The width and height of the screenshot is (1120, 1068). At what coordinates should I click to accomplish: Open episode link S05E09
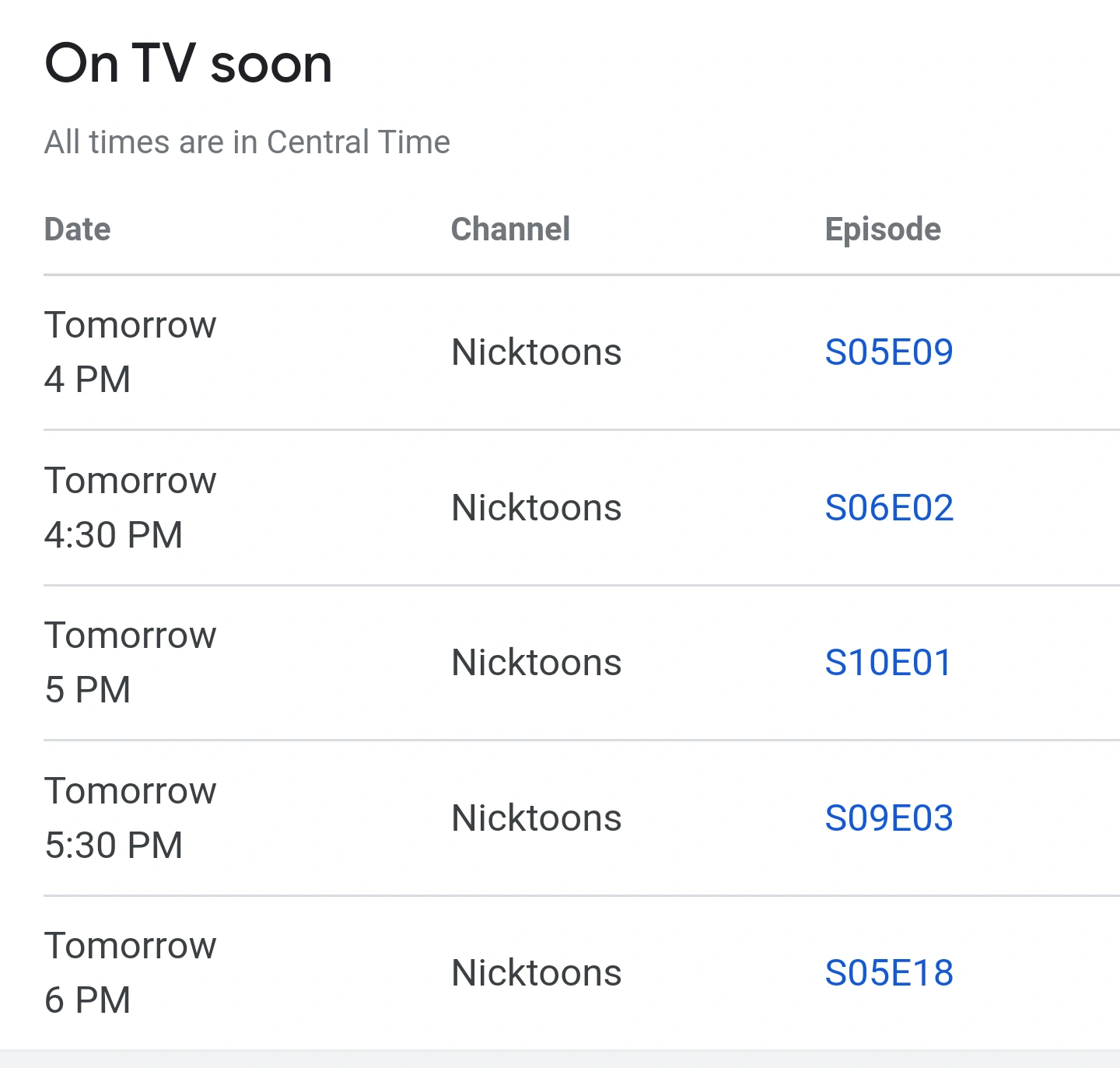[888, 352]
